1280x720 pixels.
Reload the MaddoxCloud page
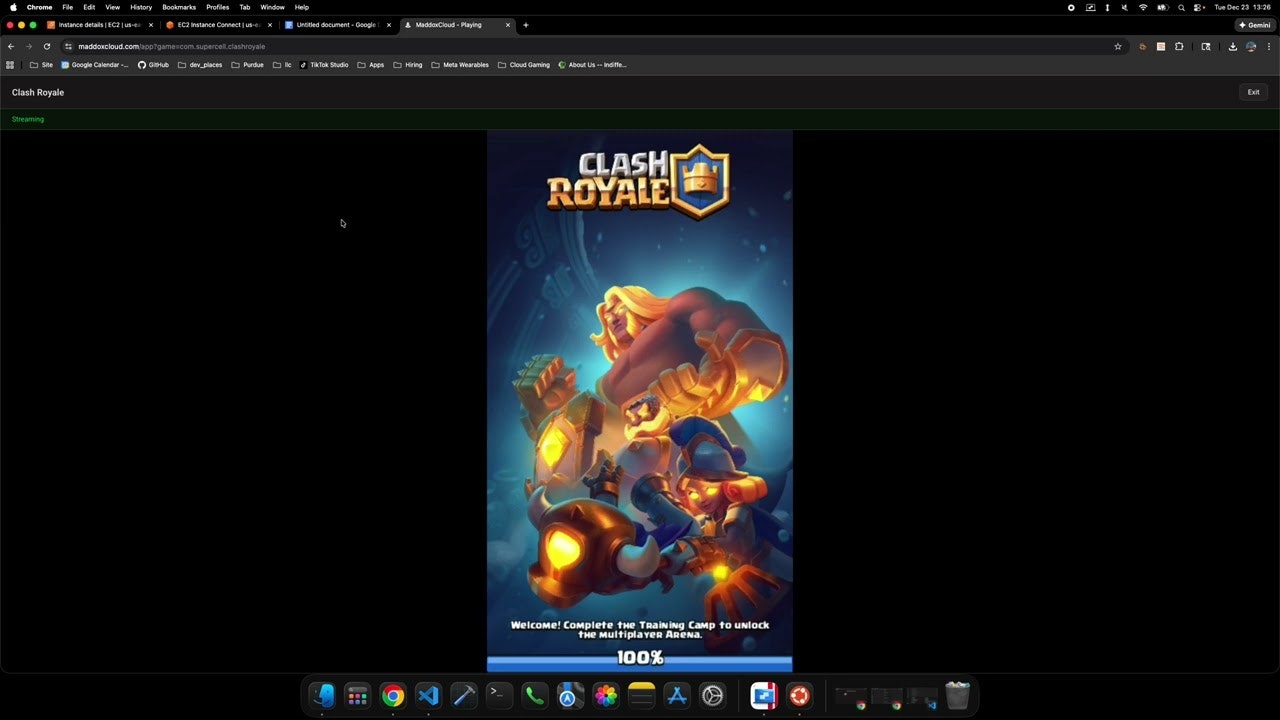(x=46, y=46)
